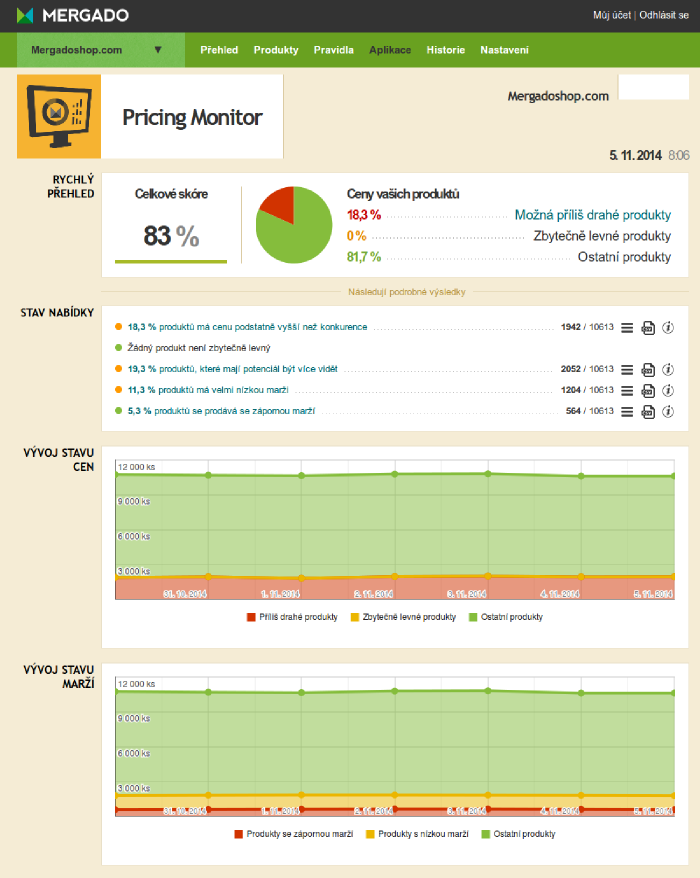Open Možná příliš drahé produkty link
Screen dimensions: 700x878
click(x=592, y=215)
